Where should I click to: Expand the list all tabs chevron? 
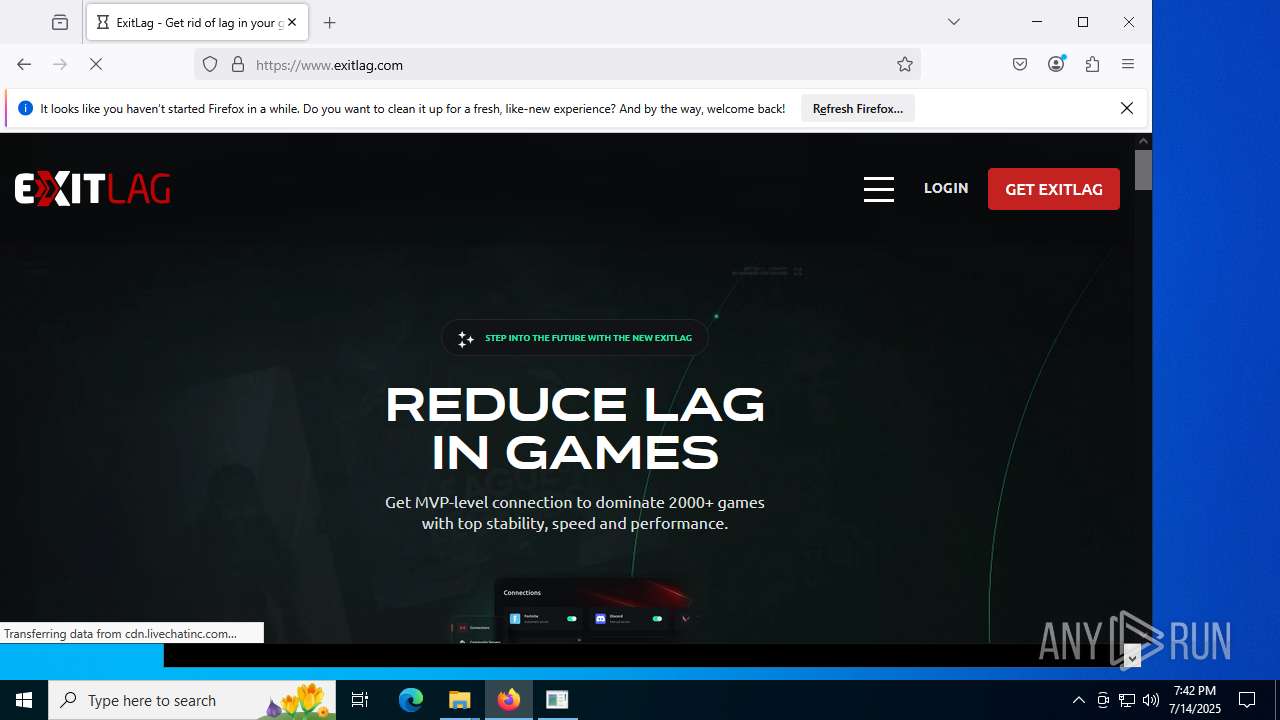[954, 22]
